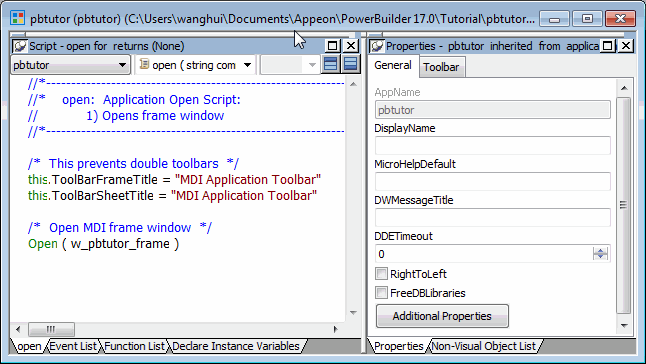Click the DWMessageTitle input field
Screen dimensions: 646x364
tap(493, 217)
